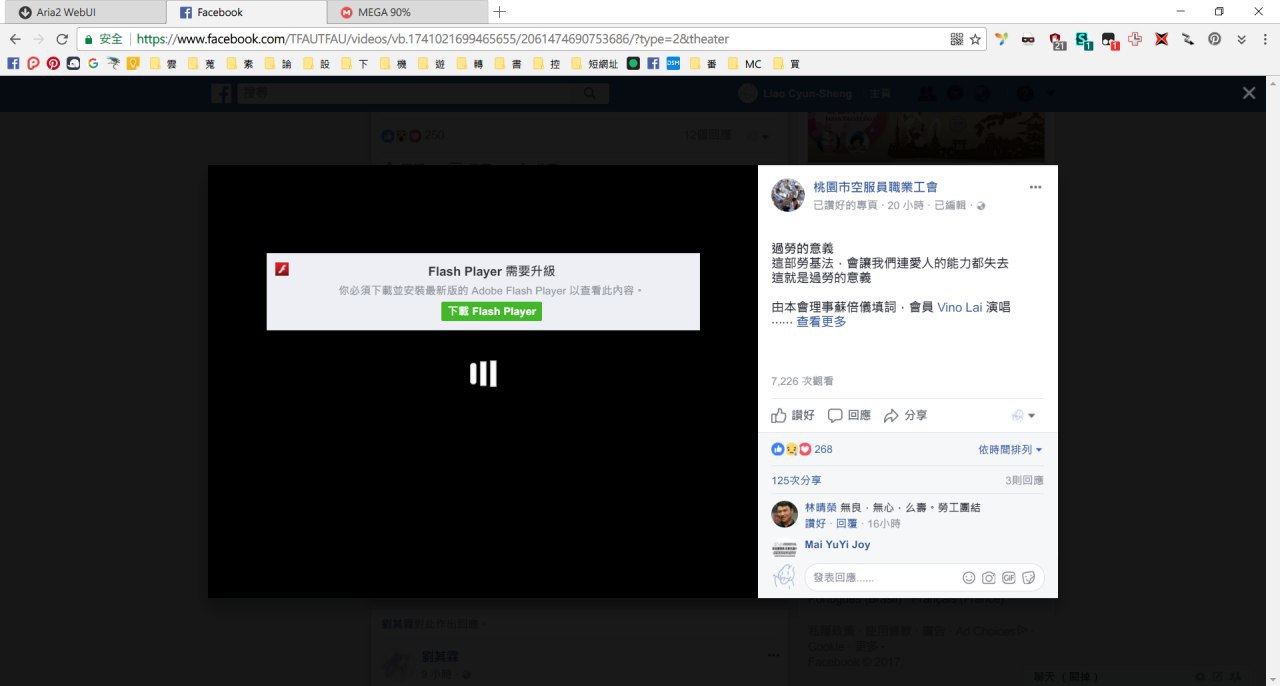
Task: Close the video theater overlay
Action: (x=1248, y=93)
